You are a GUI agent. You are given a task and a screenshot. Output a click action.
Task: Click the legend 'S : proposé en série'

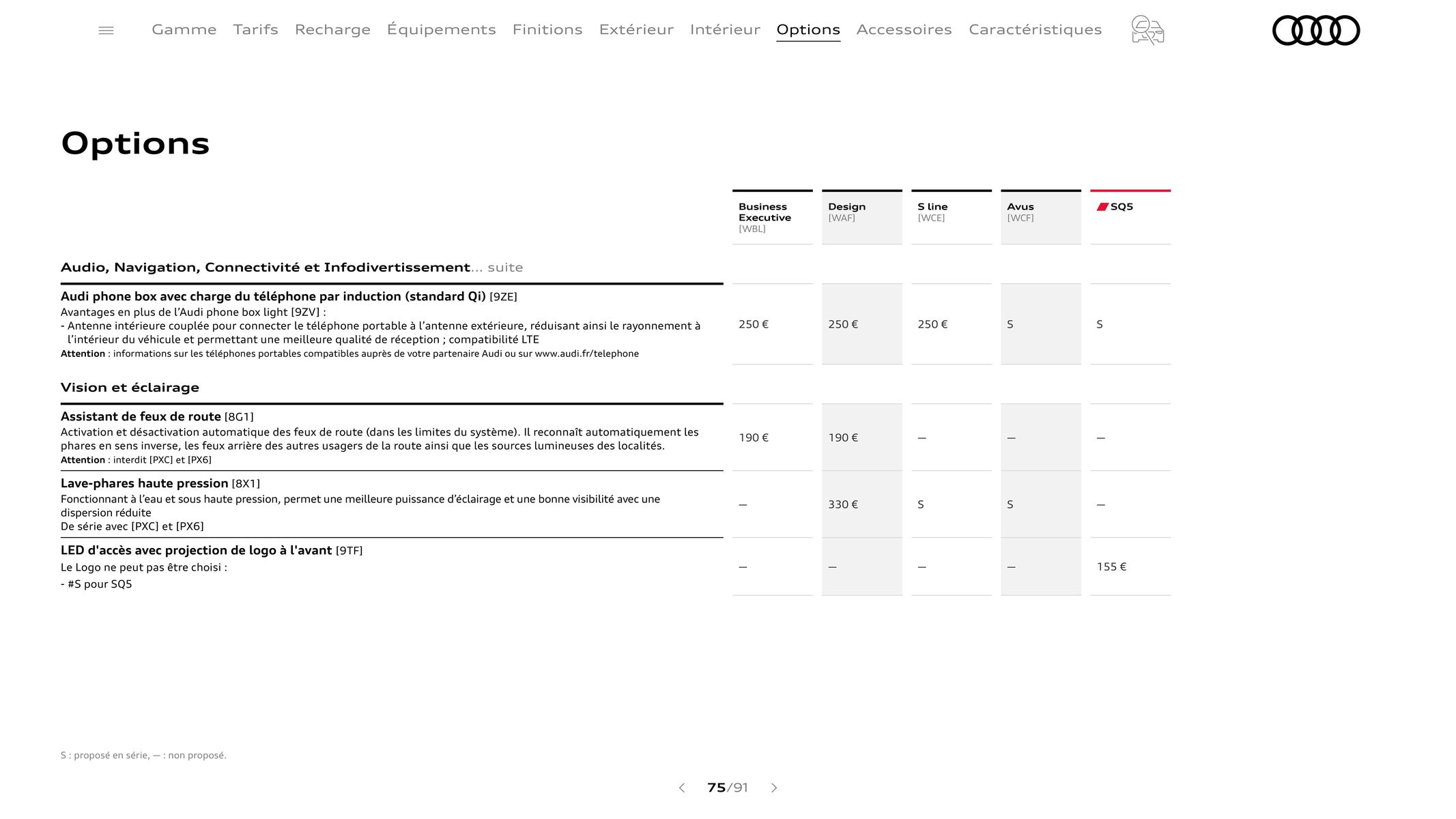pyautogui.click(x=143, y=755)
